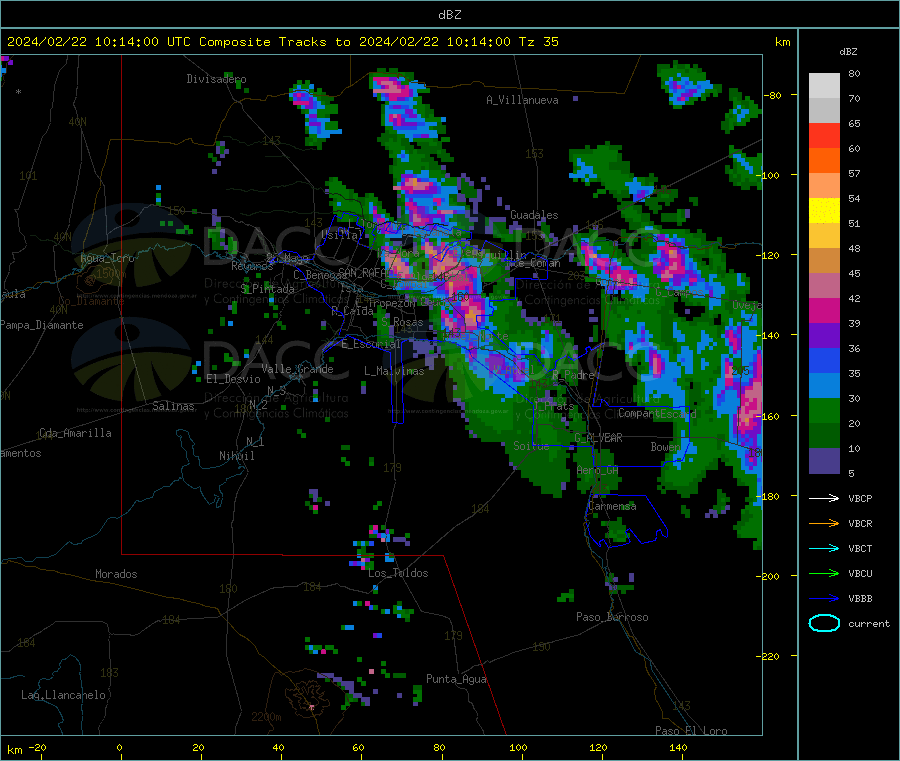
Task: Click the VBCP legend label
Action: 860,498
